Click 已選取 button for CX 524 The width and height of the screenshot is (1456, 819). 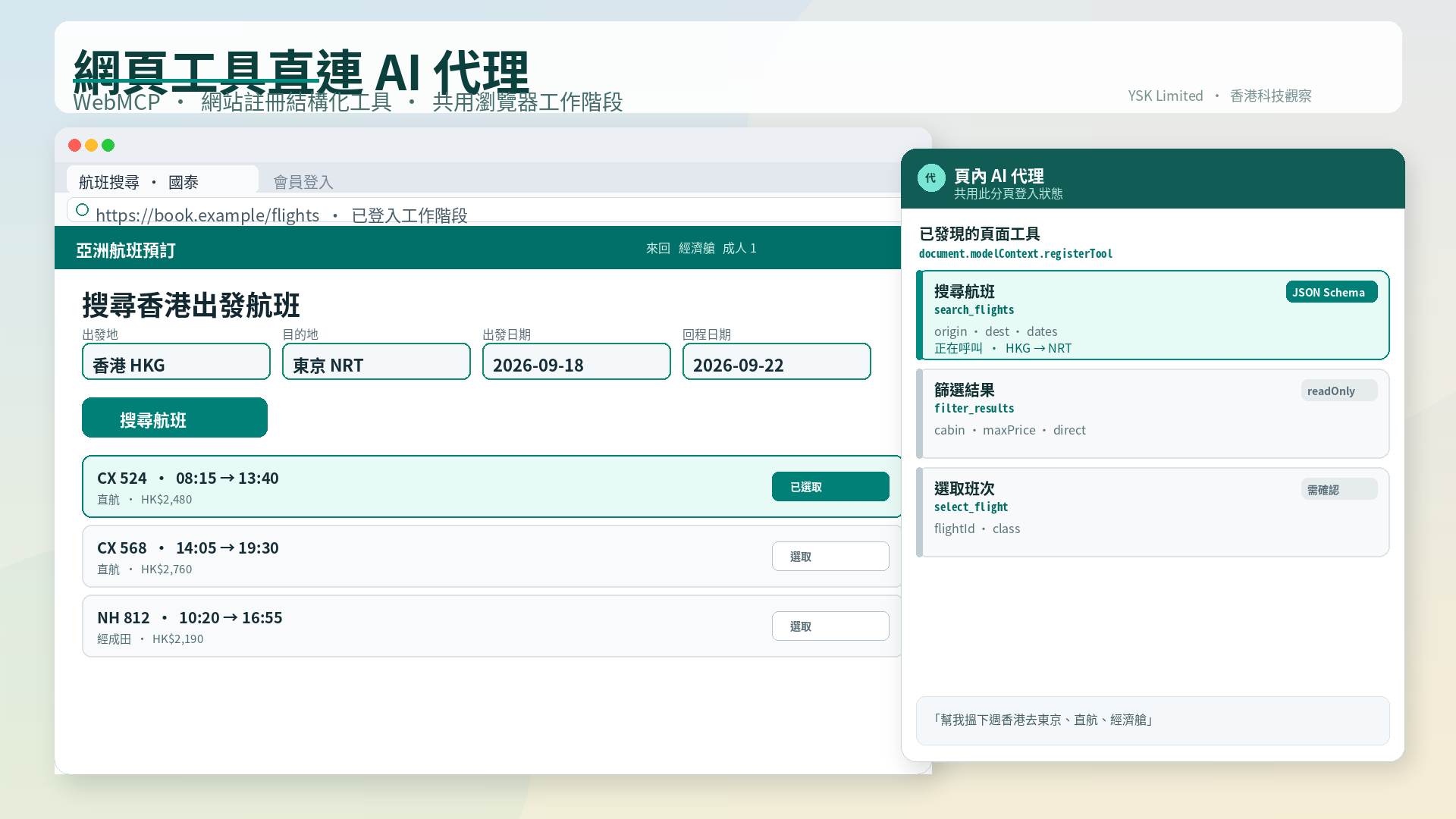(830, 487)
